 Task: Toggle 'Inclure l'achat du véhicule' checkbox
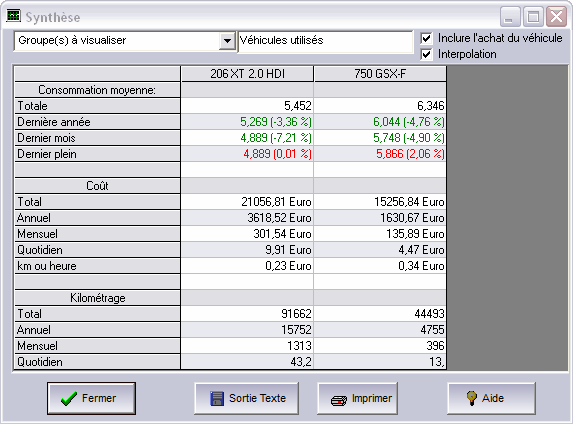click(x=426, y=38)
